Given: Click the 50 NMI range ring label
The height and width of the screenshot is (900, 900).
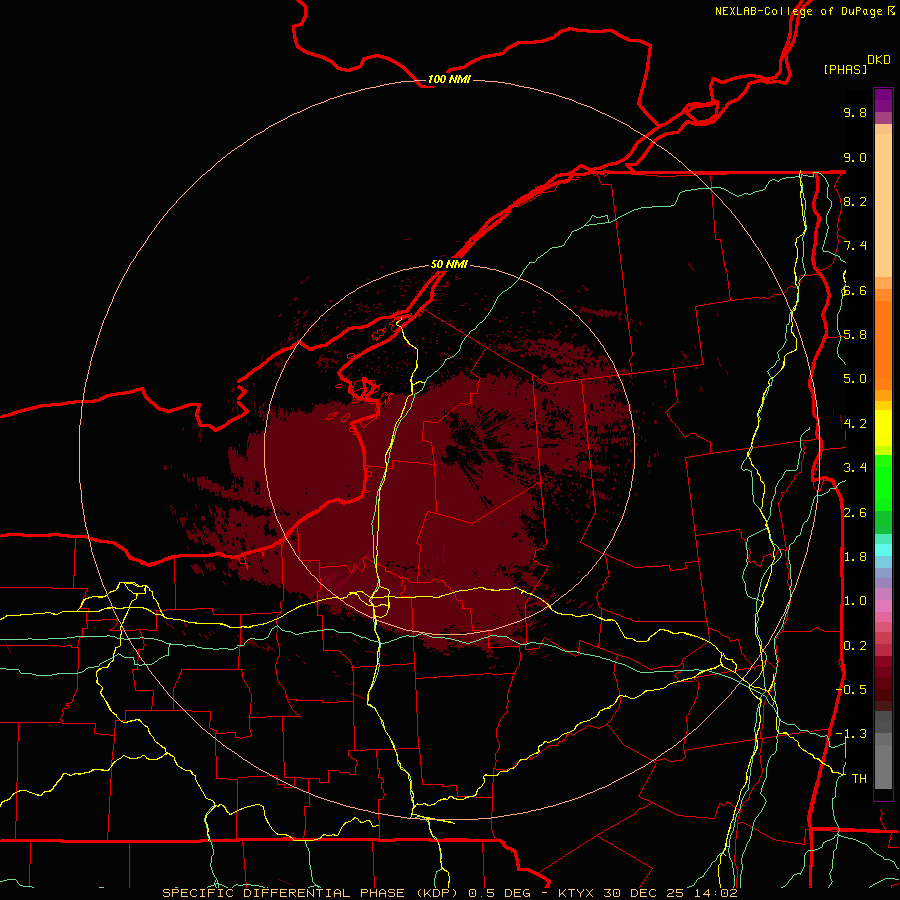Looking at the screenshot, I should coord(449,264).
